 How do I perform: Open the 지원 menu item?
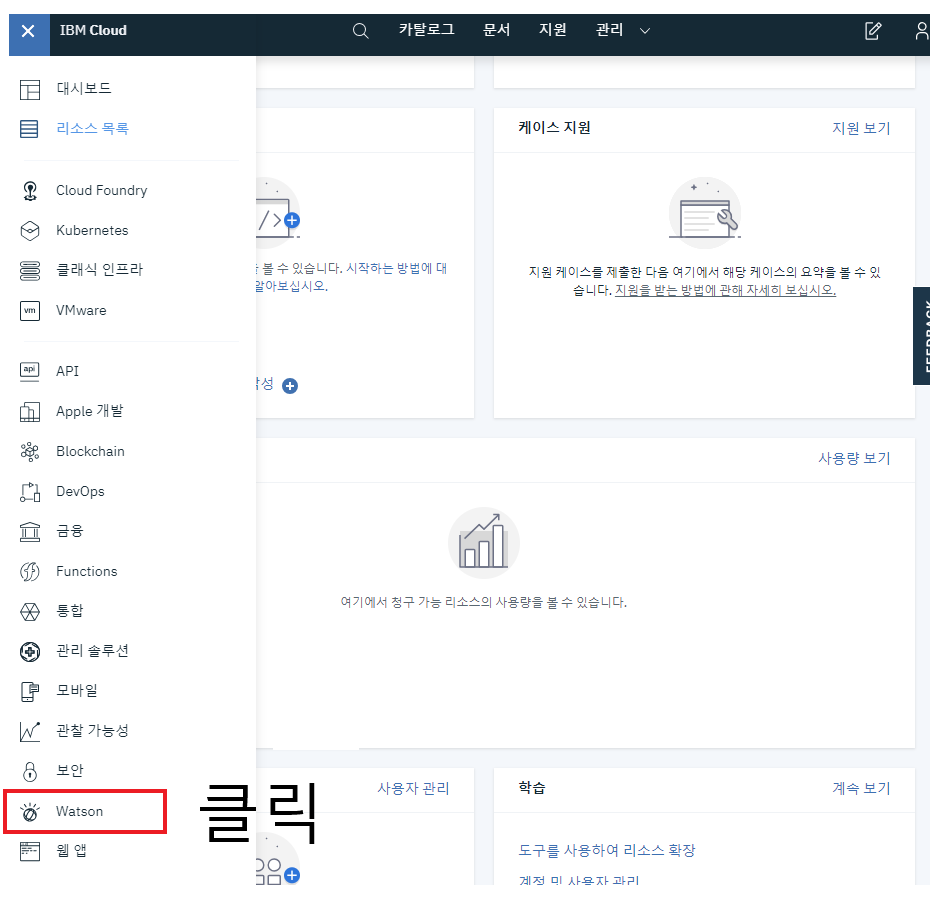click(x=553, y=30)
